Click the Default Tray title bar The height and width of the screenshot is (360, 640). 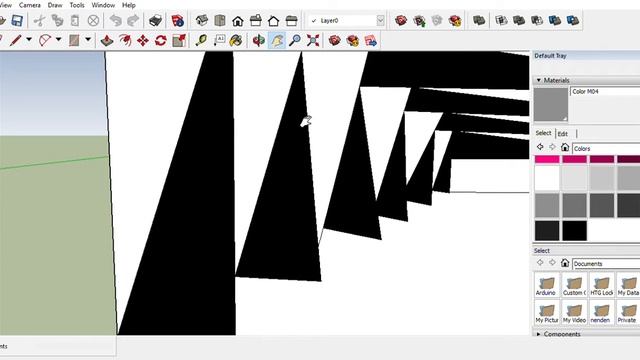tap(586, 56)
